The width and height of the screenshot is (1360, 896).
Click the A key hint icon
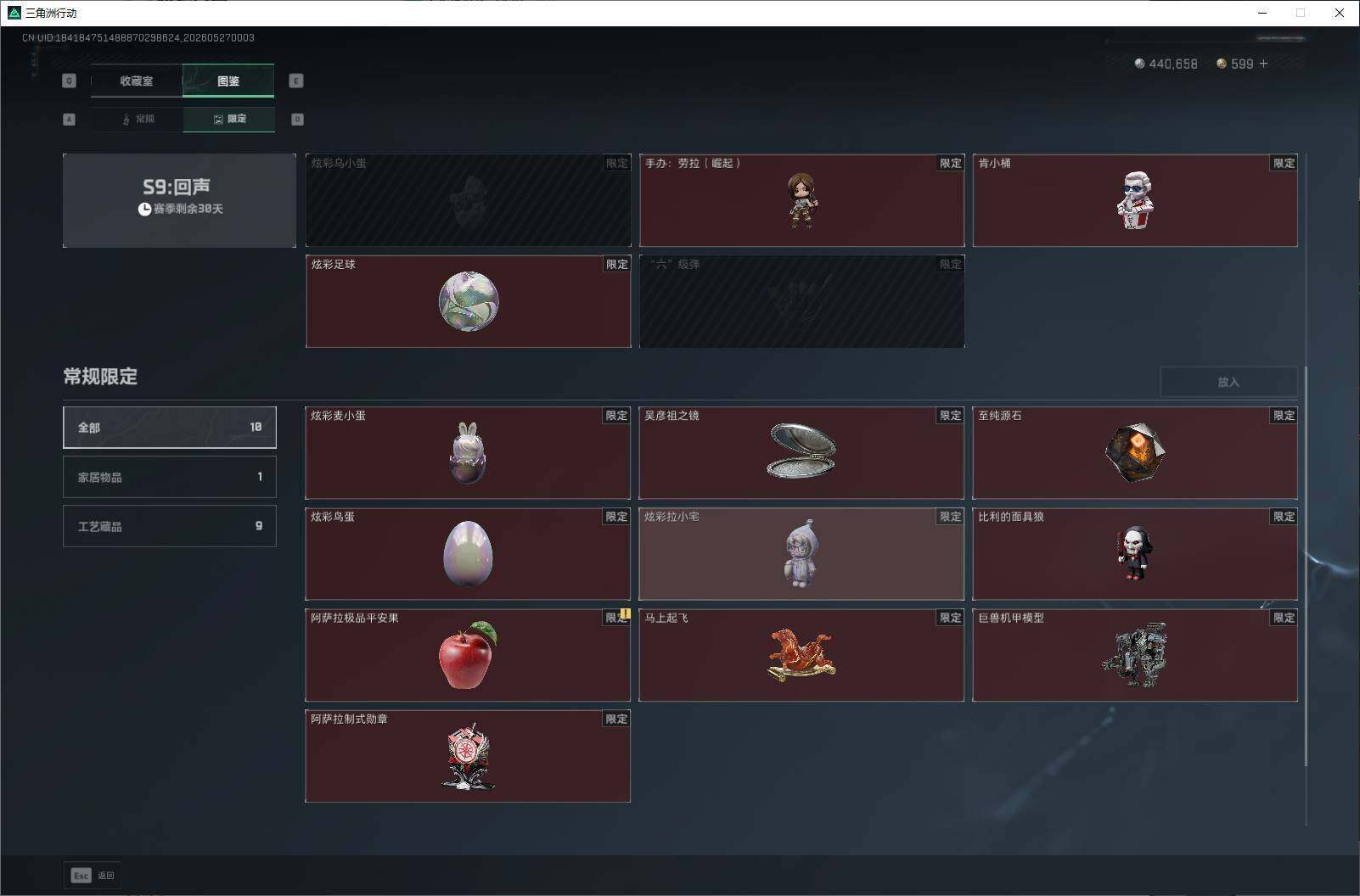pyautogui.click(x=70, y=120)
